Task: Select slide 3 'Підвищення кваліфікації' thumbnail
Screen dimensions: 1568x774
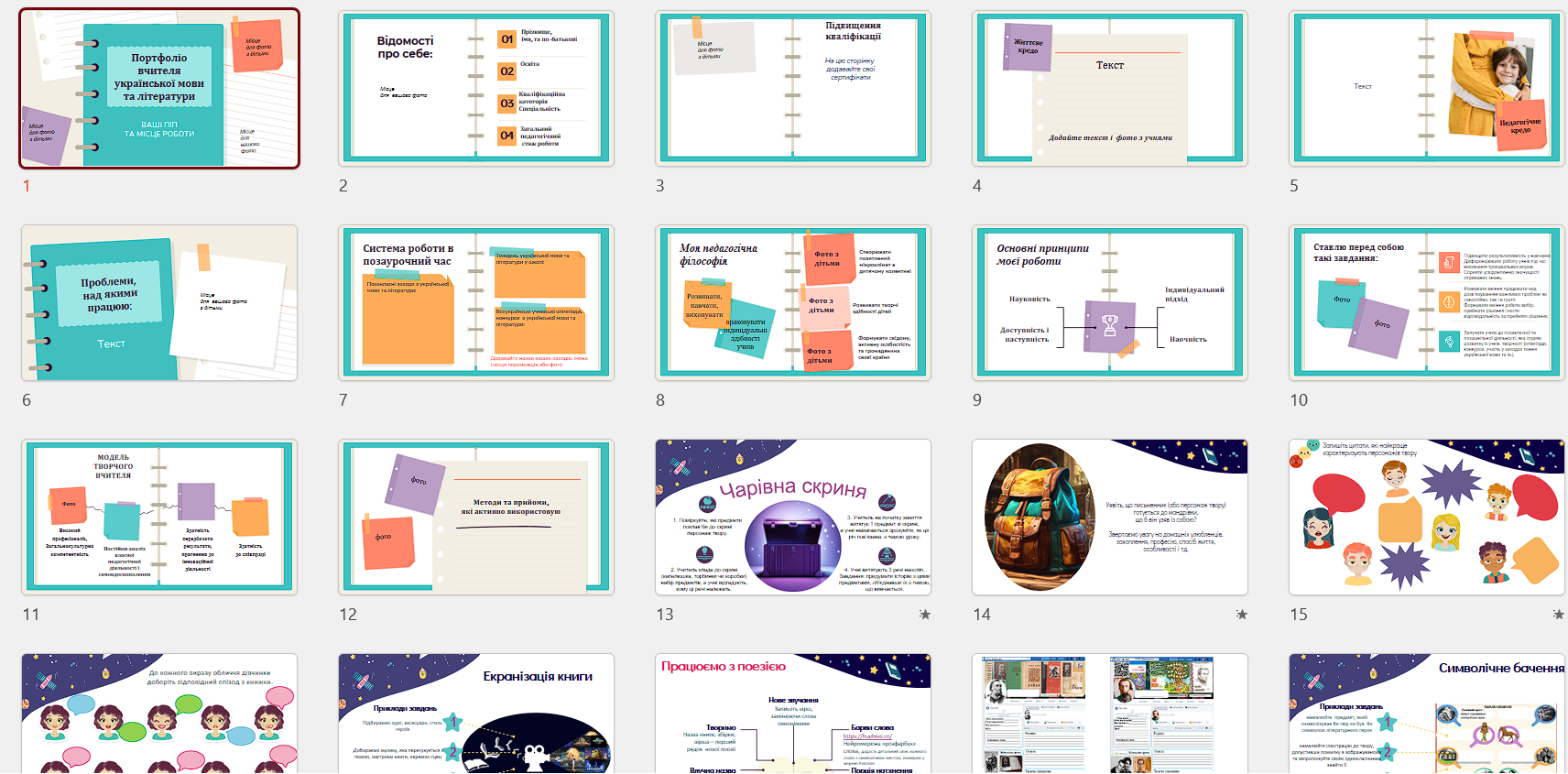Action: coord(793,89)
